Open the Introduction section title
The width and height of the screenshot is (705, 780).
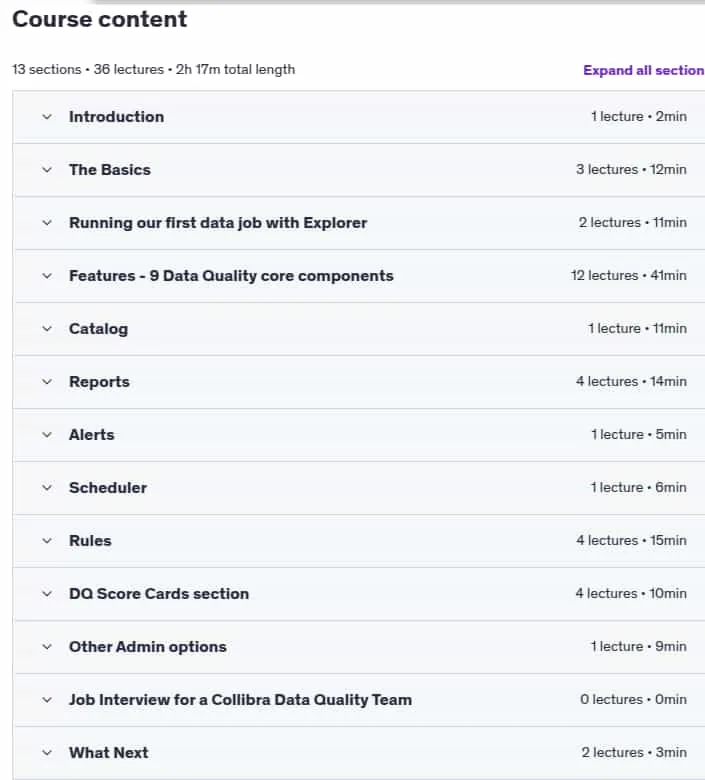(x=116, y=117)
